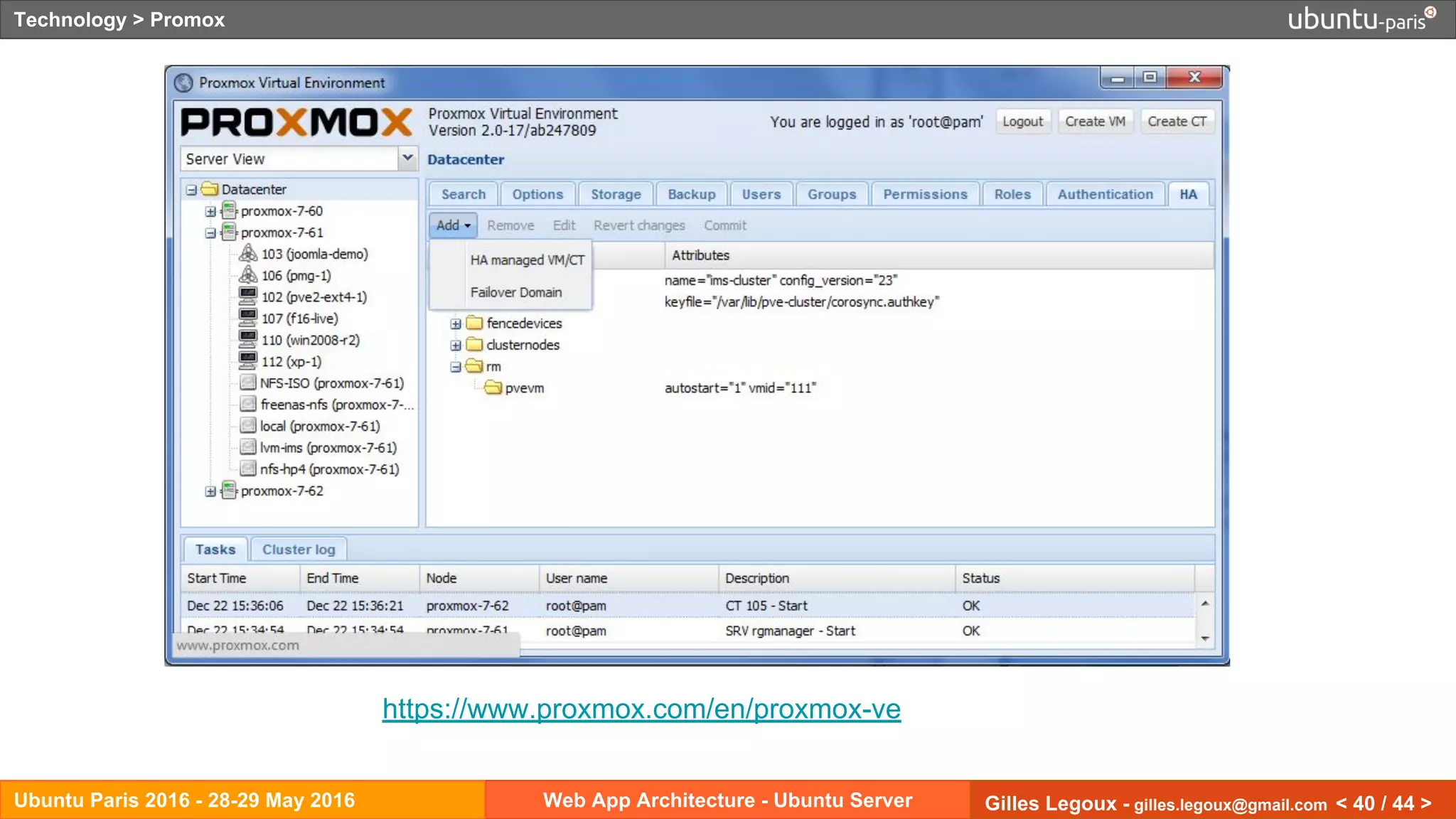Open the Add dropdown button

click(x=453, y=225)
